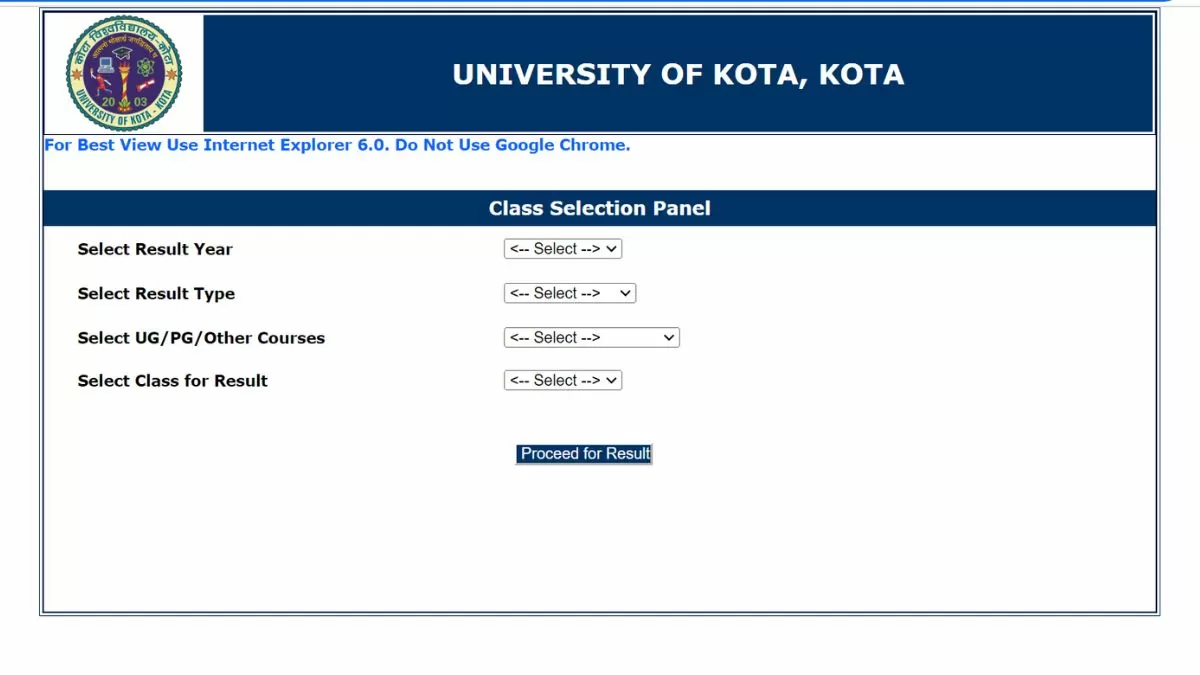The height and width of the screenshot is (675, 1200).
Task: Click the Select Result Year label
Action: click(x=155, y=249)
